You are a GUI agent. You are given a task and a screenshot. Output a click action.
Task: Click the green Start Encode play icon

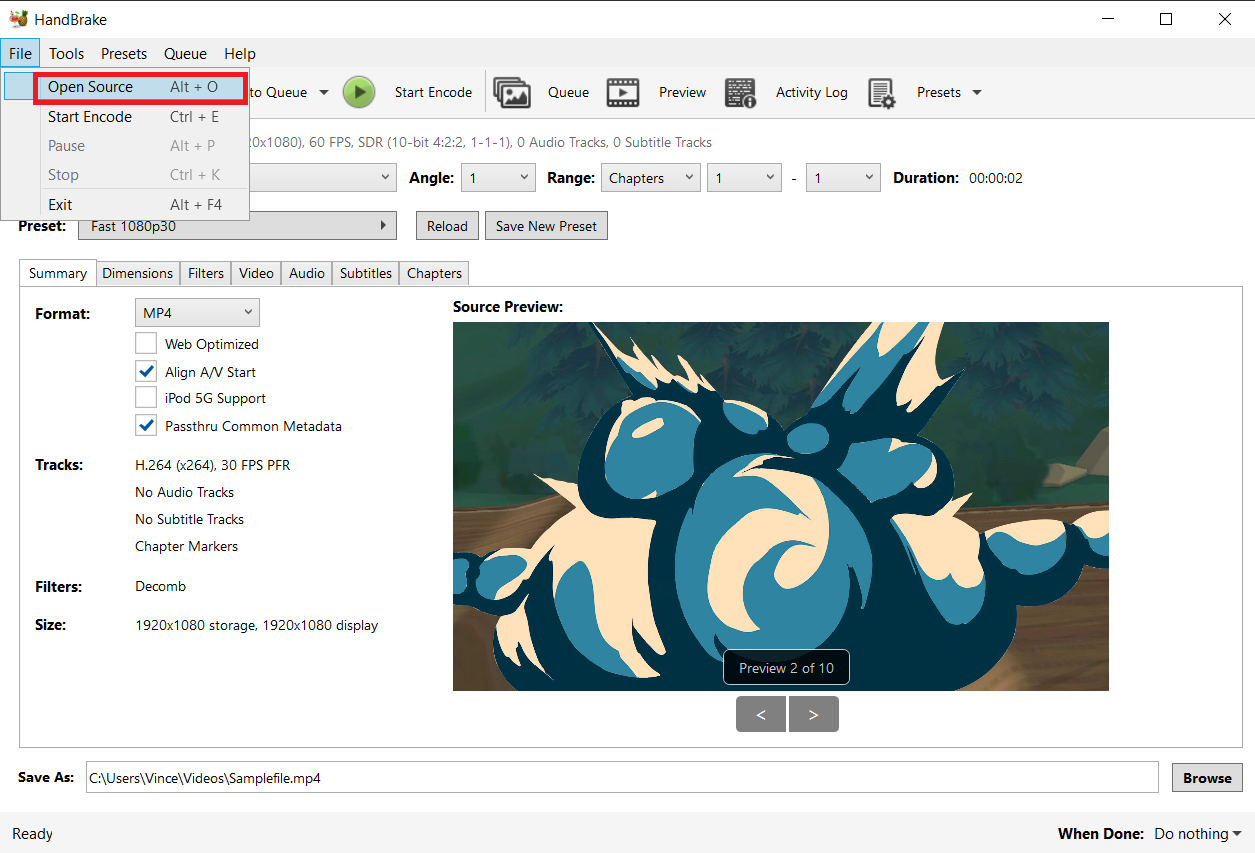pos(359,92)
